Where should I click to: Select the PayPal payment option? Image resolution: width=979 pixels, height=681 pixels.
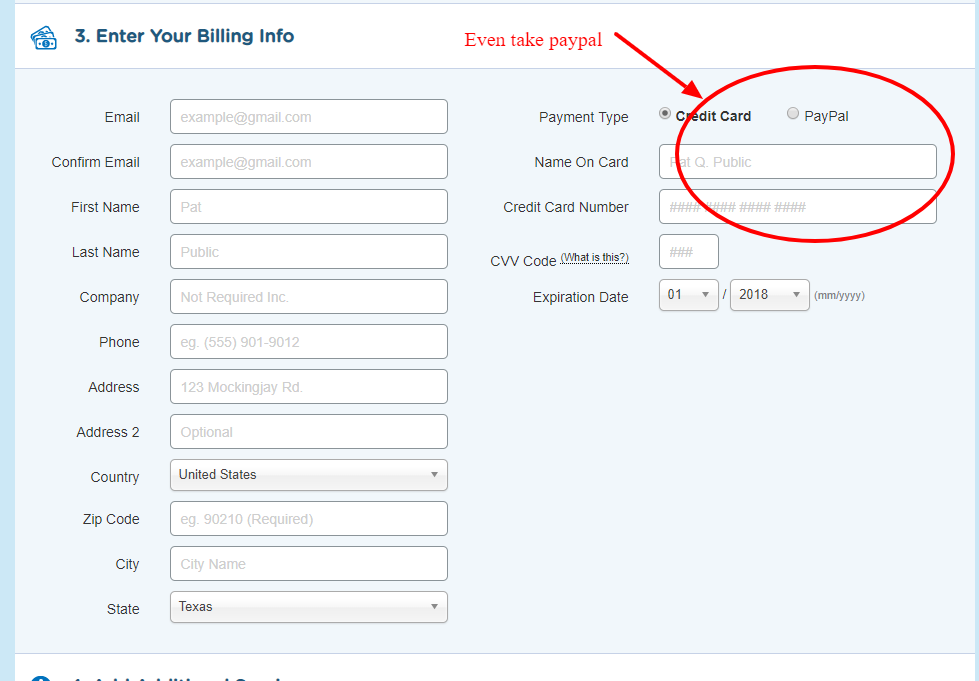(793, 114)
